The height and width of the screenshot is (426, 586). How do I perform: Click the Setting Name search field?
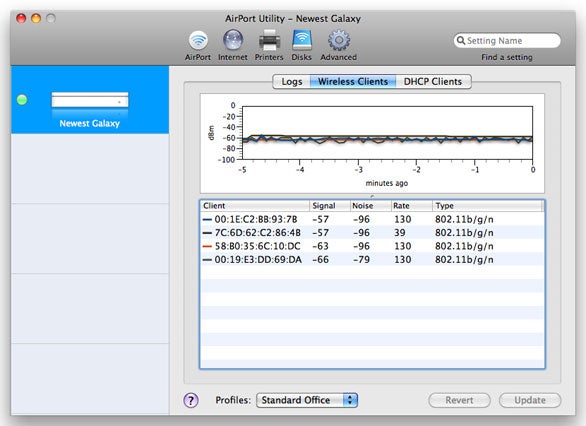[x=507, y=40]
